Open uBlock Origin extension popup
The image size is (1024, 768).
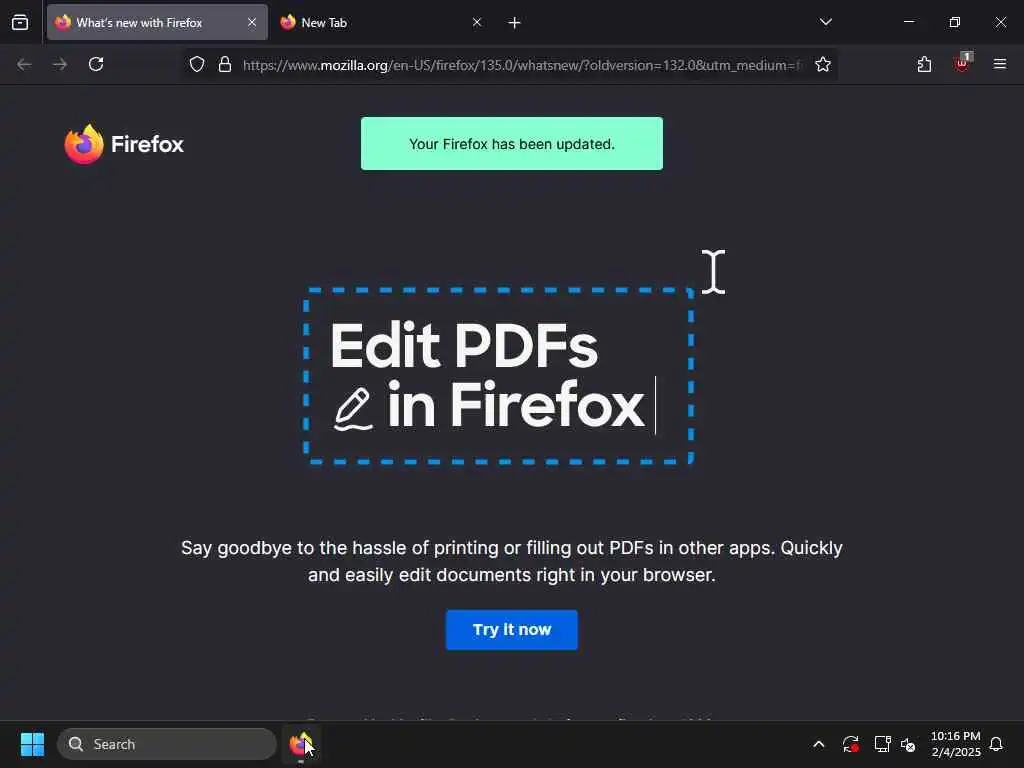coord(962,63)
